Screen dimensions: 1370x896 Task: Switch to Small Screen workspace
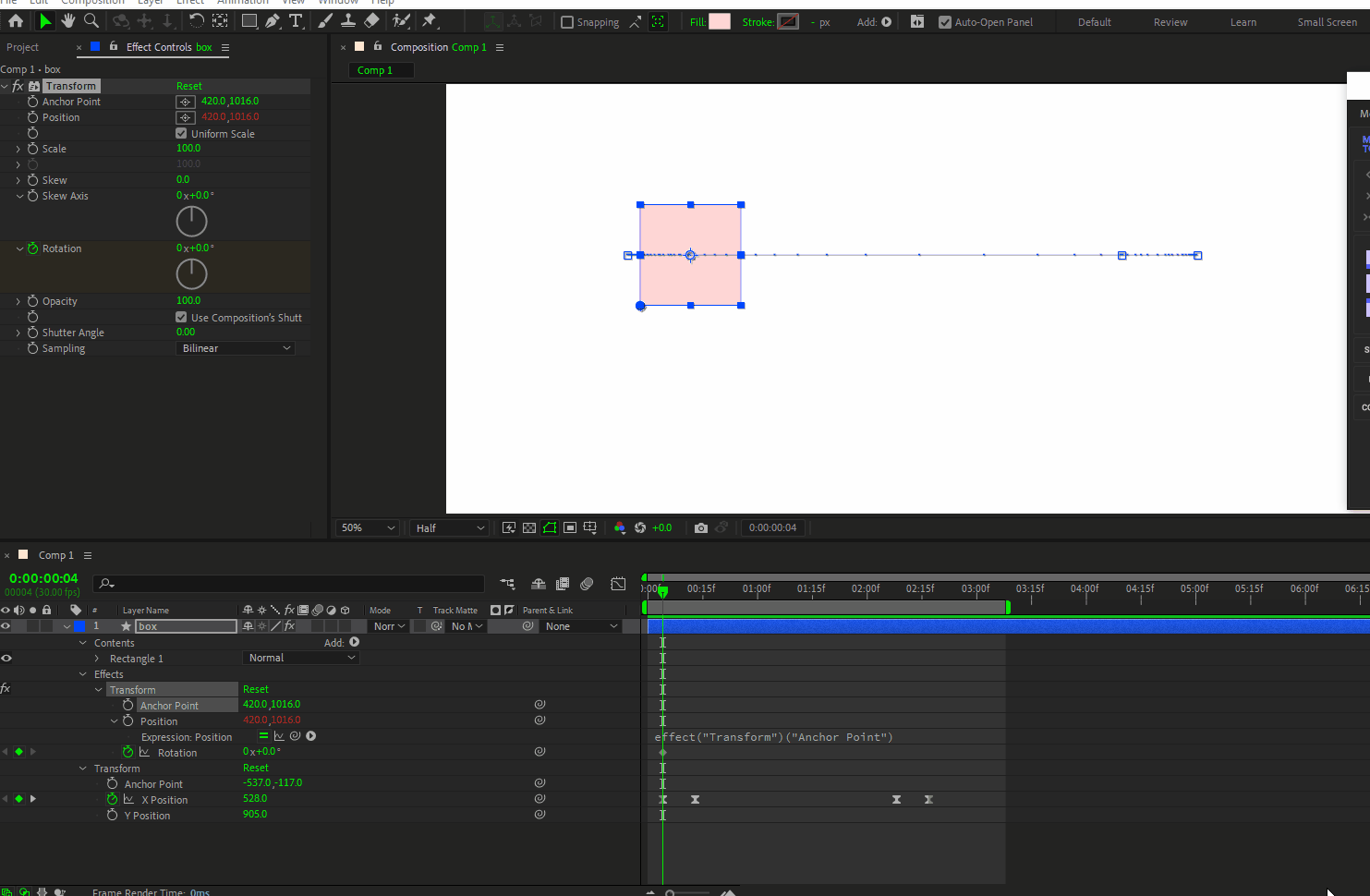click(1328, 22)
